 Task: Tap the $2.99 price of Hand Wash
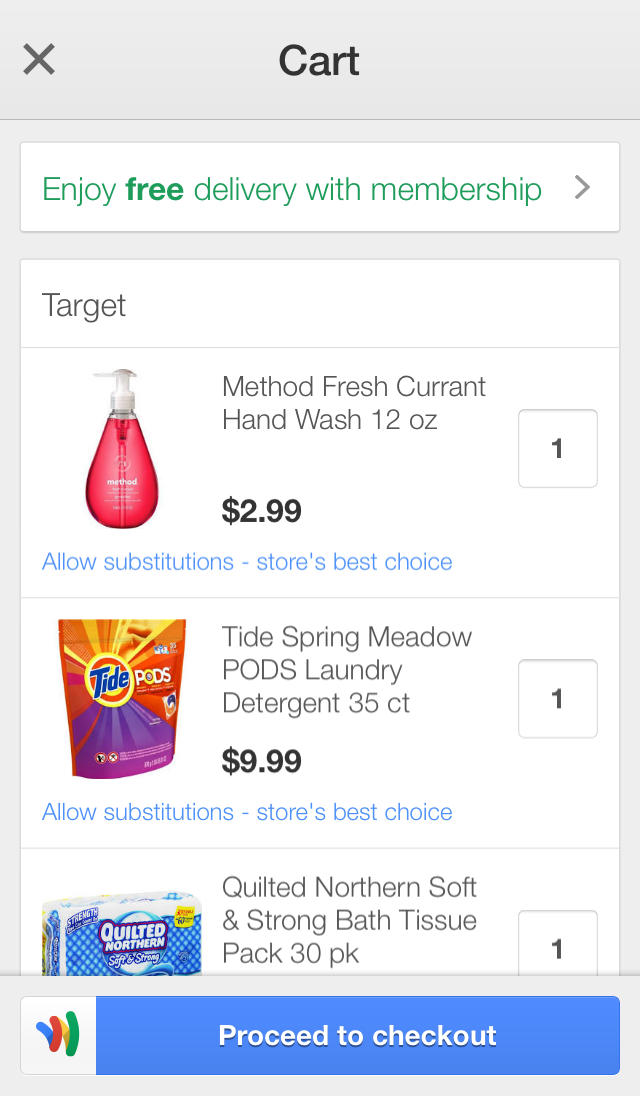[x=261, y=511]
